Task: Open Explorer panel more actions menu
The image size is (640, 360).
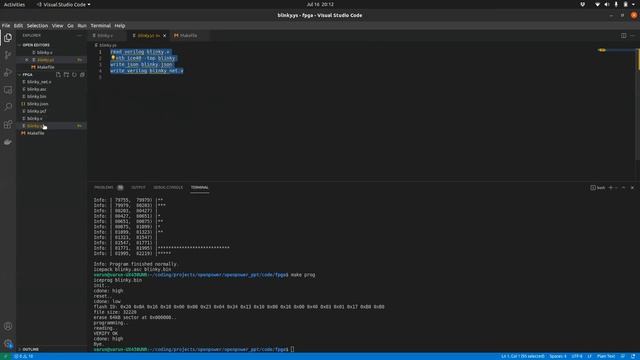Action: (x=80, y=36)
